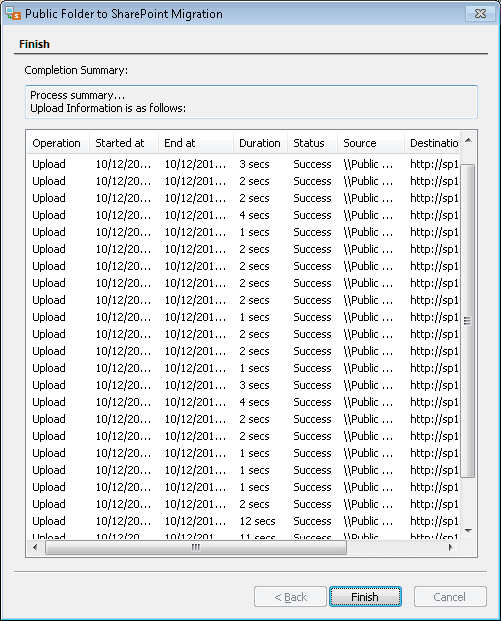Select the '\\Public ...' source in the 12 secs row
Image resolution: width=501 pixels, height=621 pixels.
click(368, 521)
